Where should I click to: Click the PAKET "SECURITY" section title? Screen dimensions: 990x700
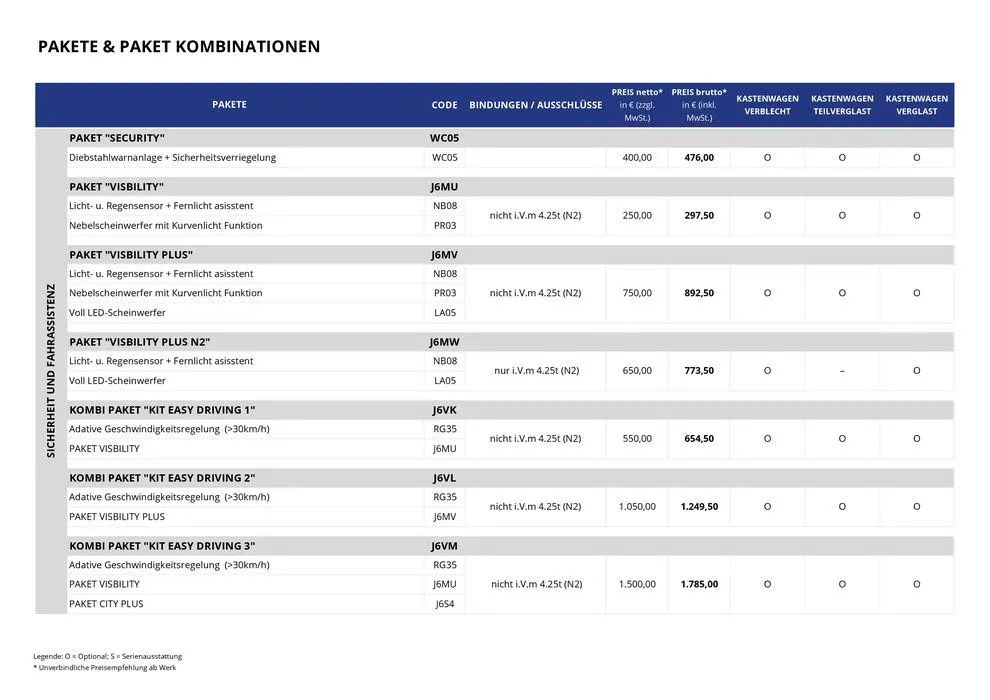[117, 138]
